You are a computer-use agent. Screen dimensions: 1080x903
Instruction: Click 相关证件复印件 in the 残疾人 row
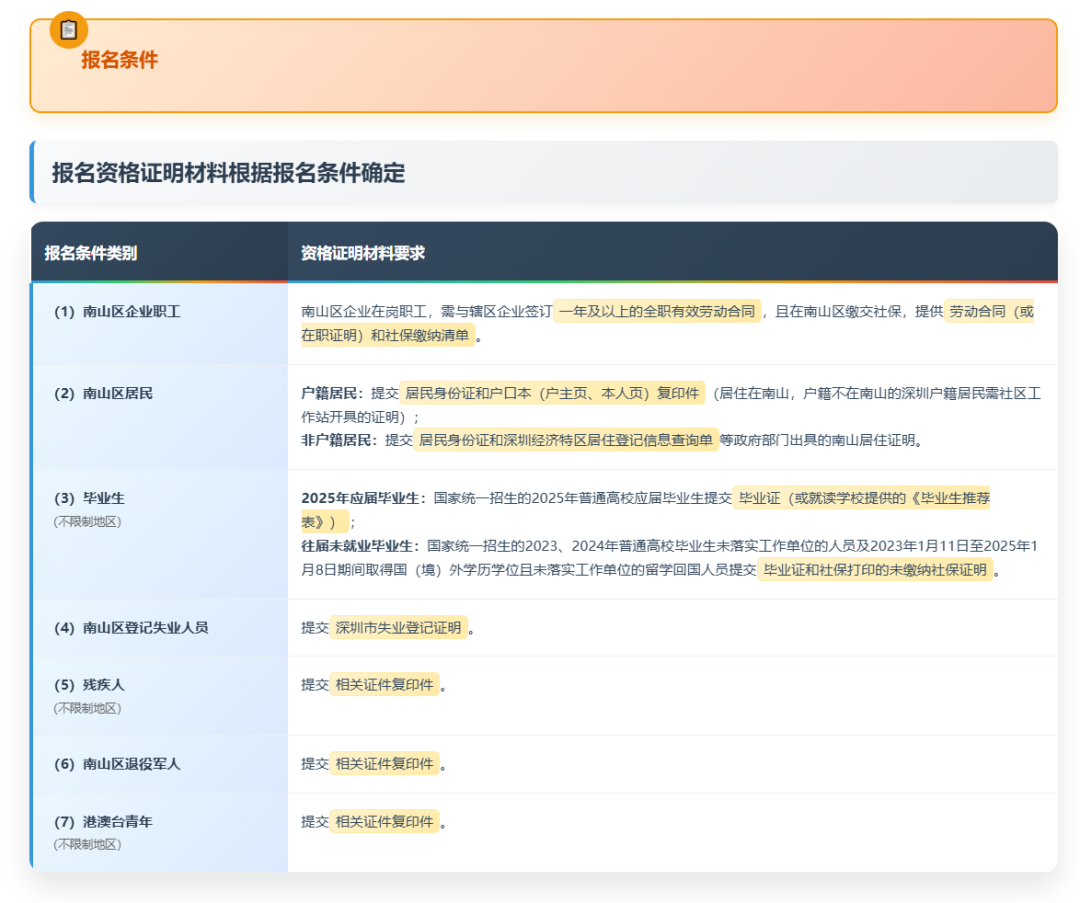click(385, 685)
